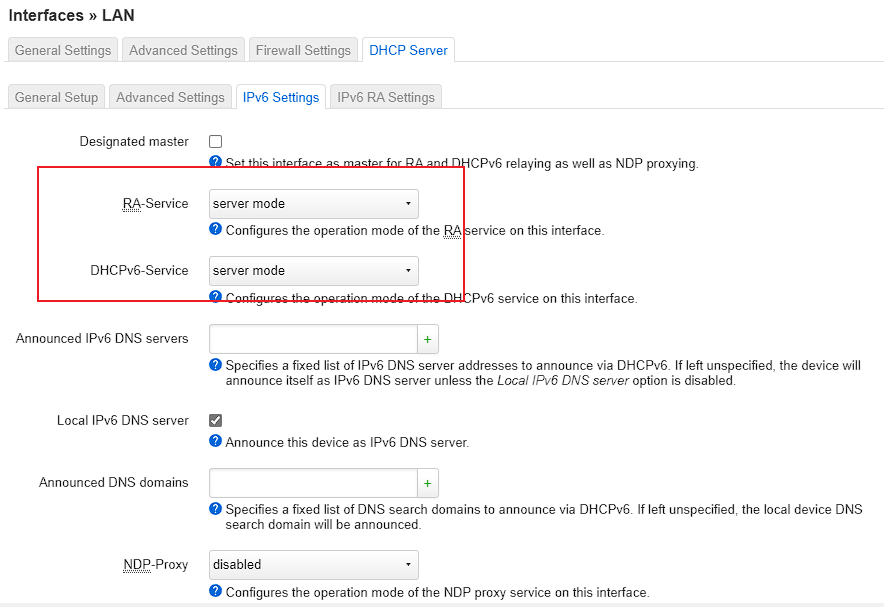
Task: Click the Announced IPv6 DNS servers field
Action: (x=312, y=340)
